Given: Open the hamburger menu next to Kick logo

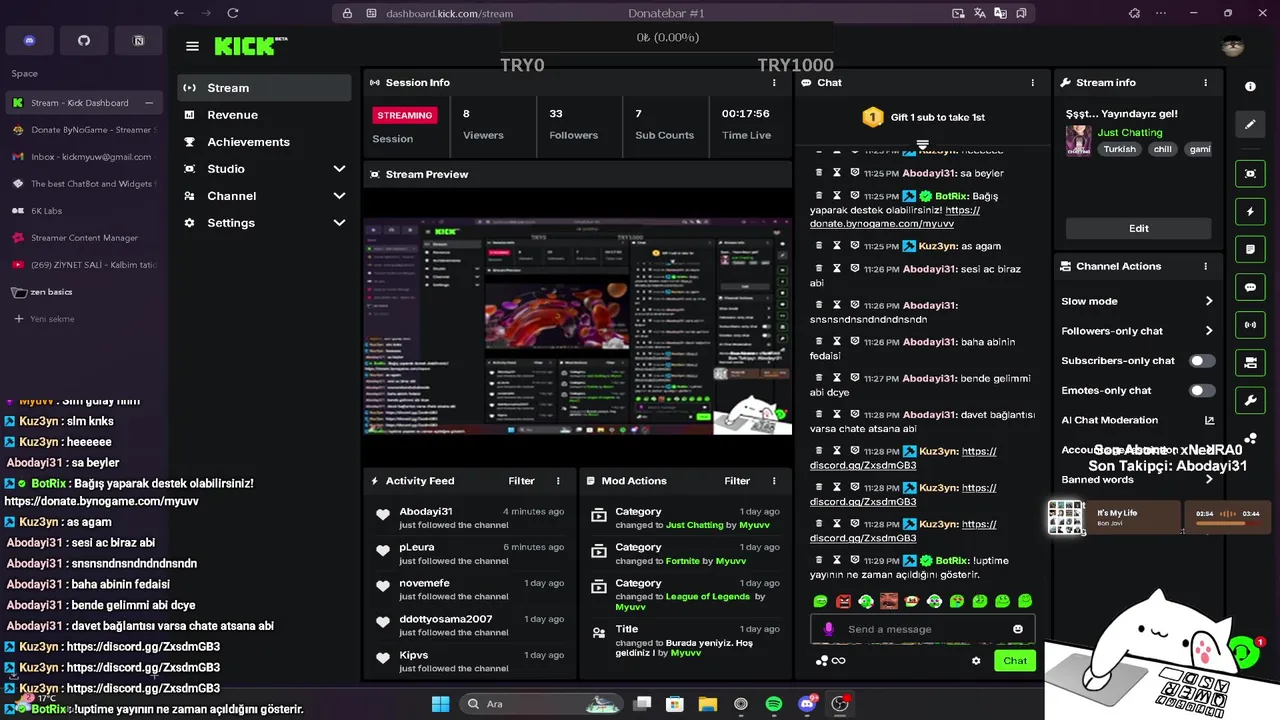Looking at the screenshot, I should pyautogui.click(x=192, y=46).
